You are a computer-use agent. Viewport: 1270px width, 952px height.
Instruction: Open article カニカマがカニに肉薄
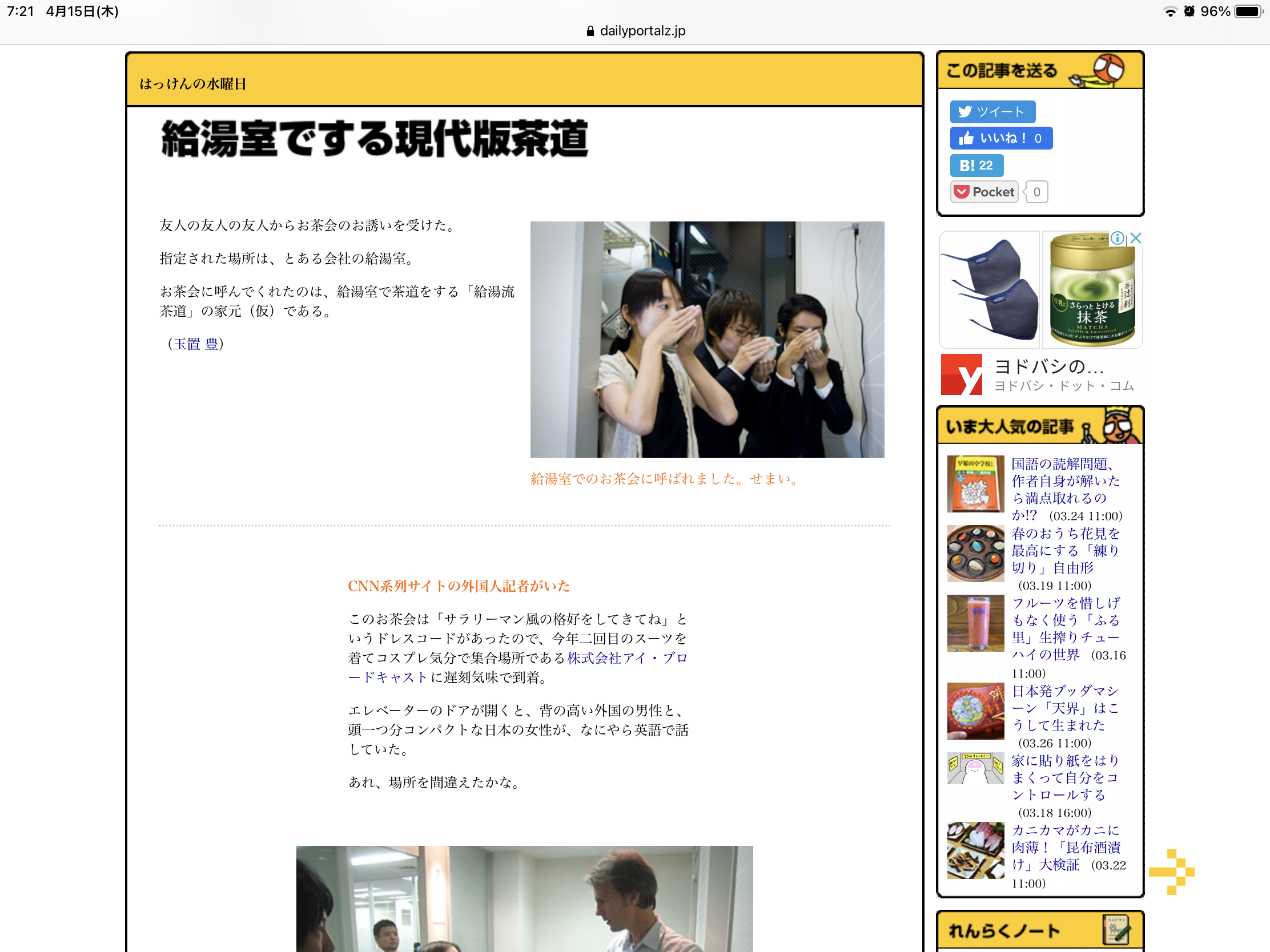tap(1065, 847)
